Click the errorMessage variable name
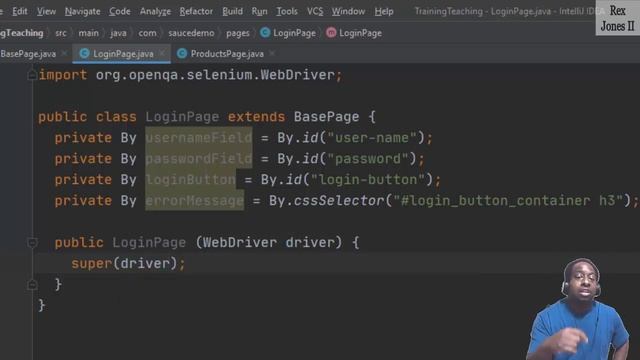The image size is (640, 360). coord(195,201)
